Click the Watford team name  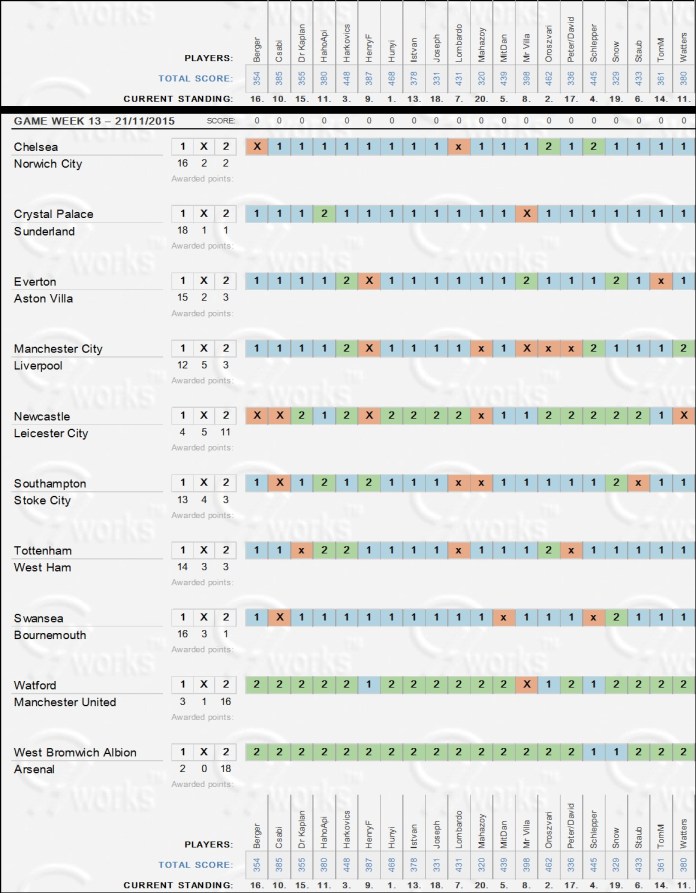point(35,685)
